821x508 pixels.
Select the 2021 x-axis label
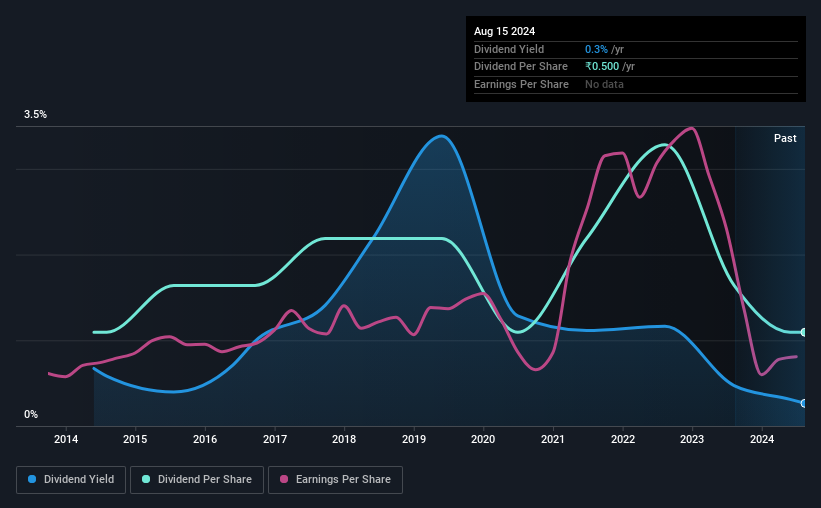pos(552,439)
